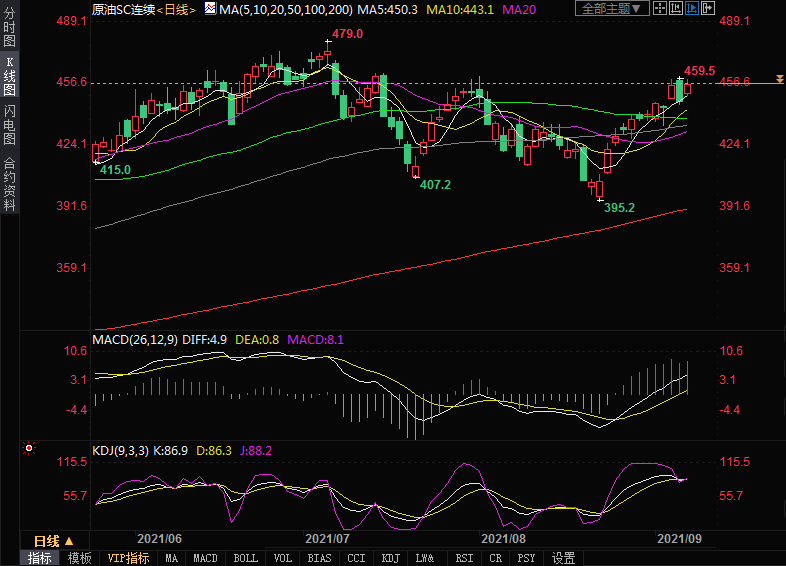The height and width of the screenshot is (566, 786).
Task: Open the <日线> period selector in title
Action: (174, 9)
